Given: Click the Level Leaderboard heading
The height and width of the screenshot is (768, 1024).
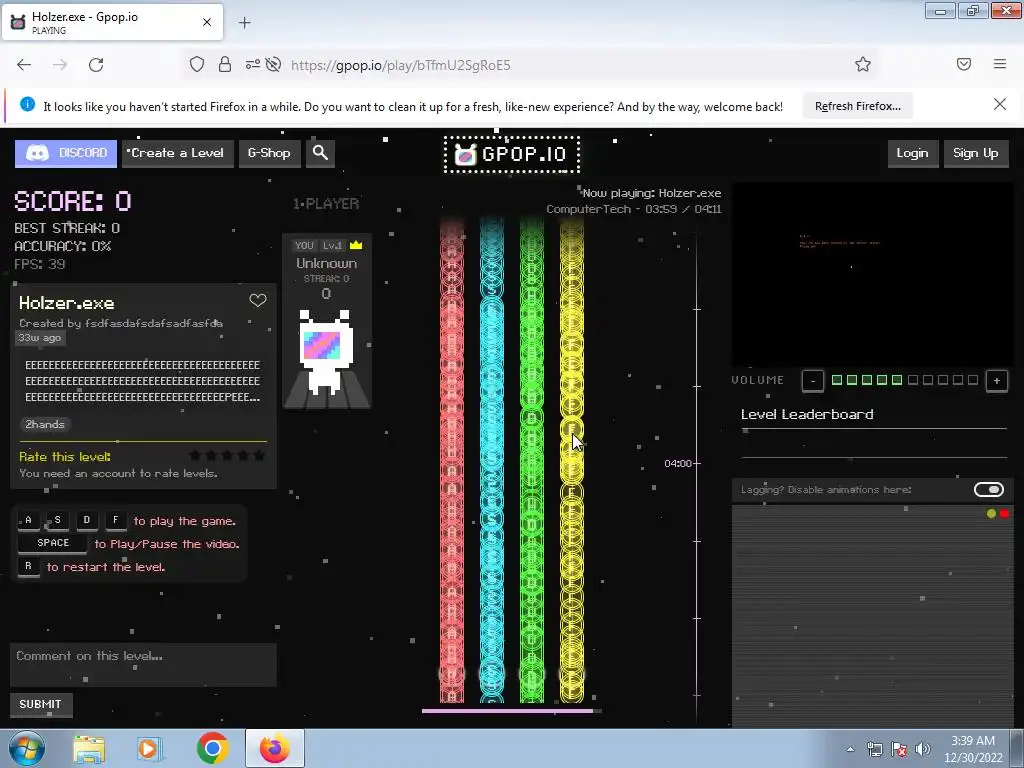Looking at the screenshot, I should pos(807,414).
